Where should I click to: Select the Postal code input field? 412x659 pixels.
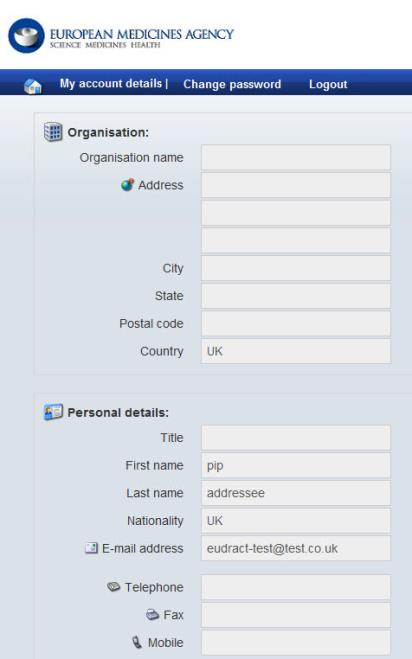click(x=296, y=324)
